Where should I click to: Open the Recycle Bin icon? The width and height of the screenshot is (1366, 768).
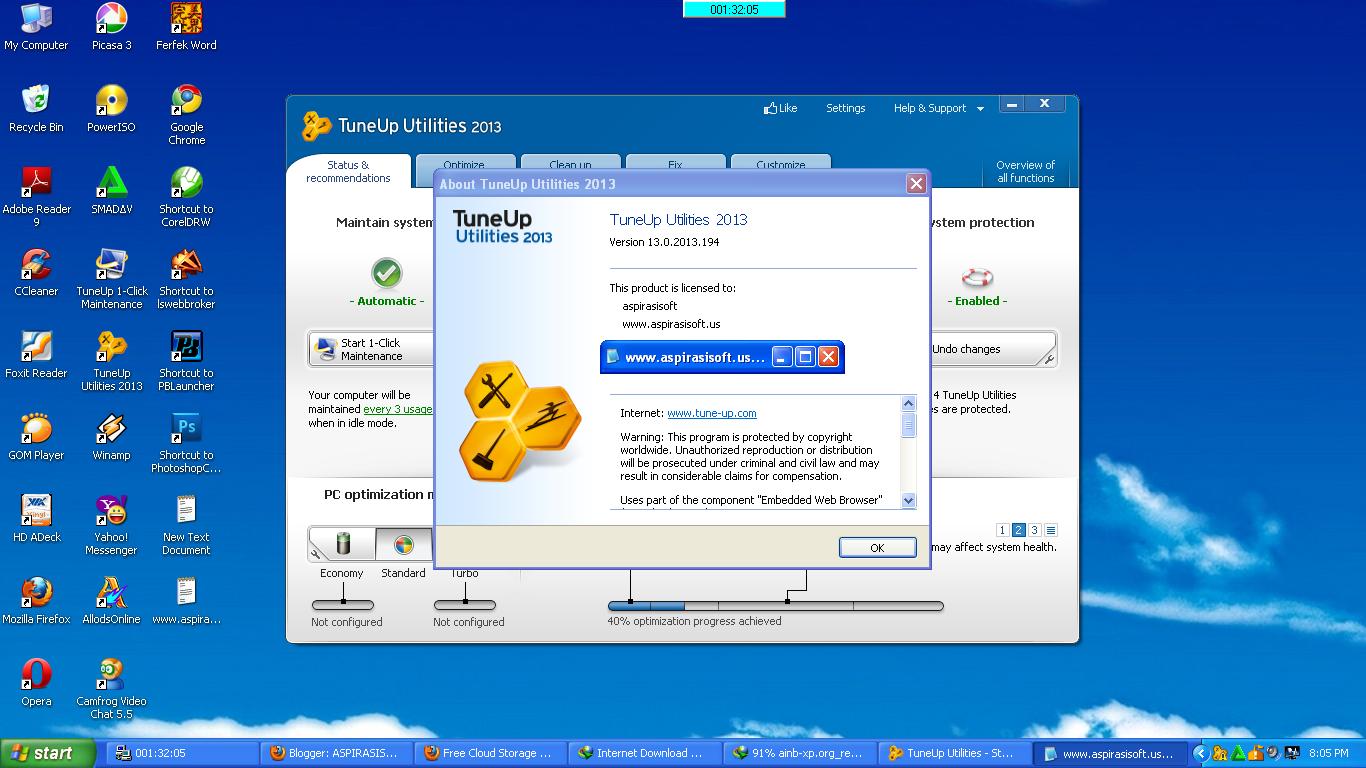(x=36, y=109)
